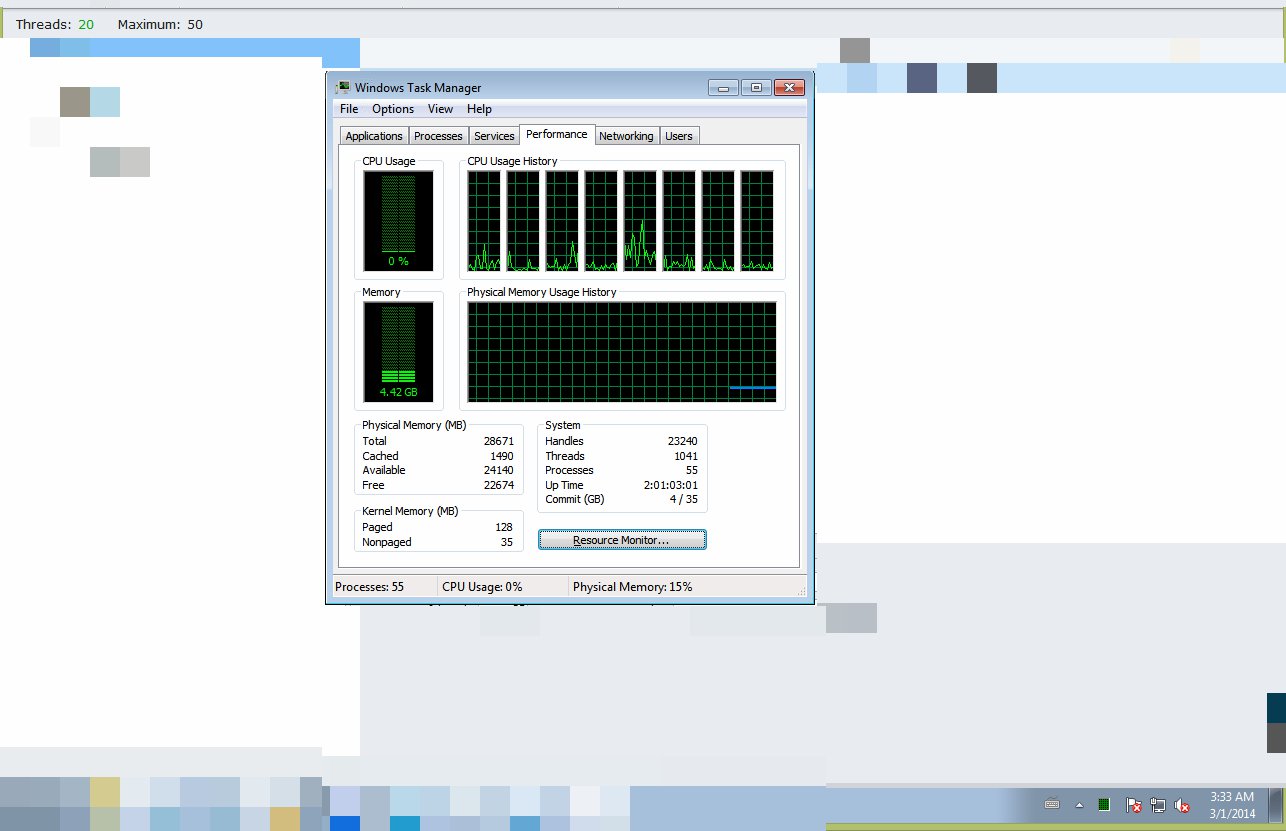
Task: Click the Nonpaged value 35
Action: [x=507, y=542]
